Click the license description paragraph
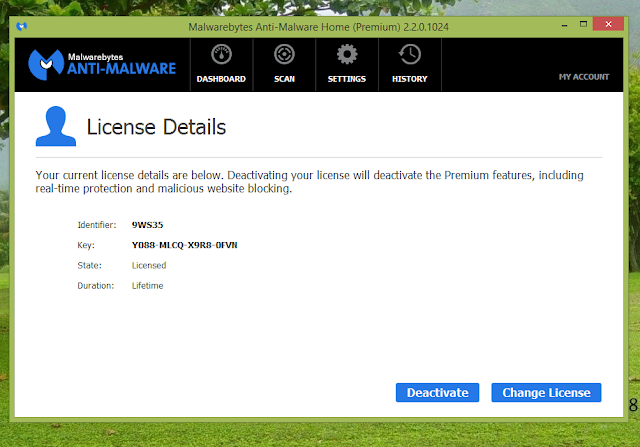 pos(309,181)
